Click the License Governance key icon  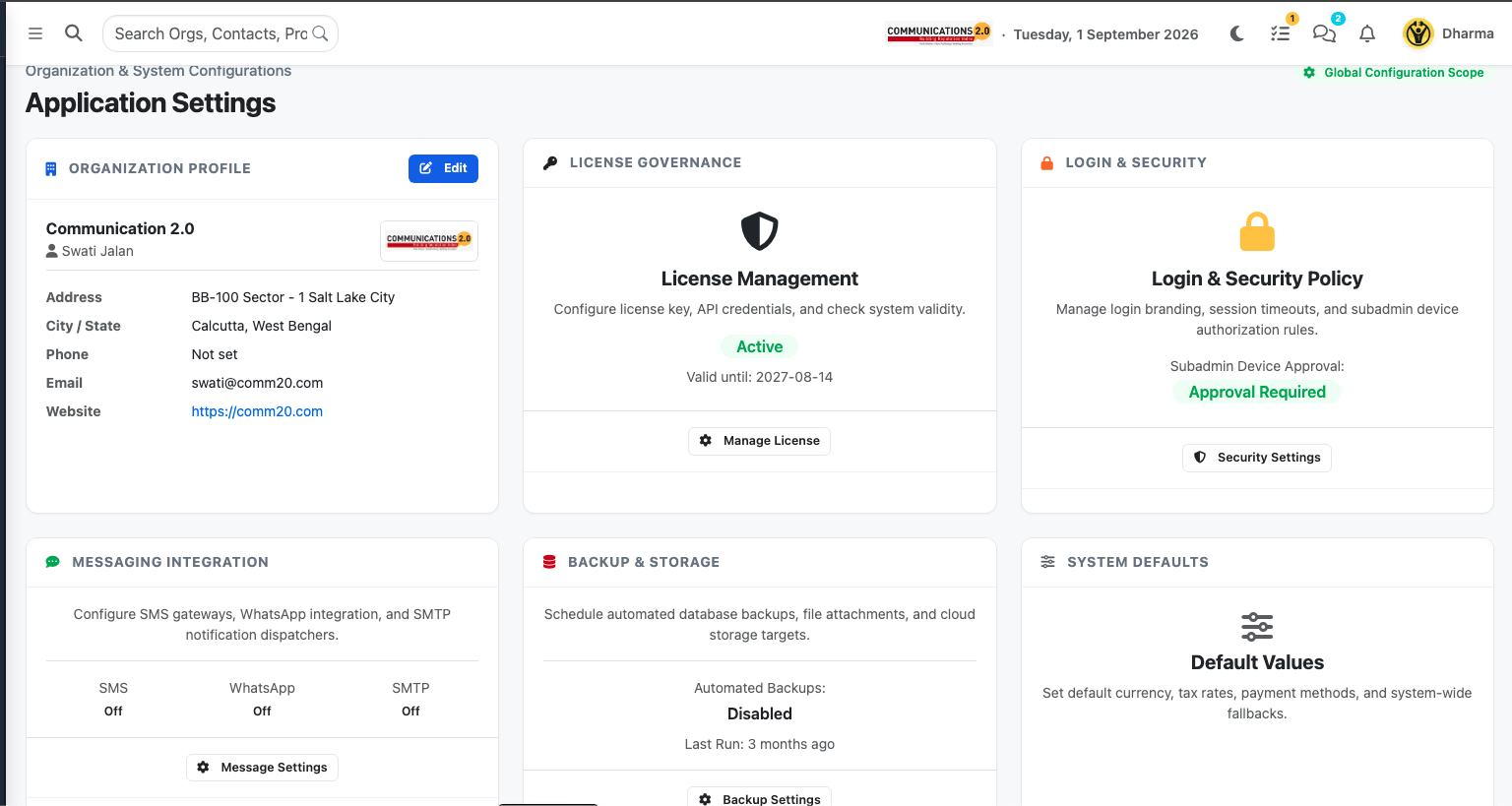pyautogui.click(x=550, y=162)
